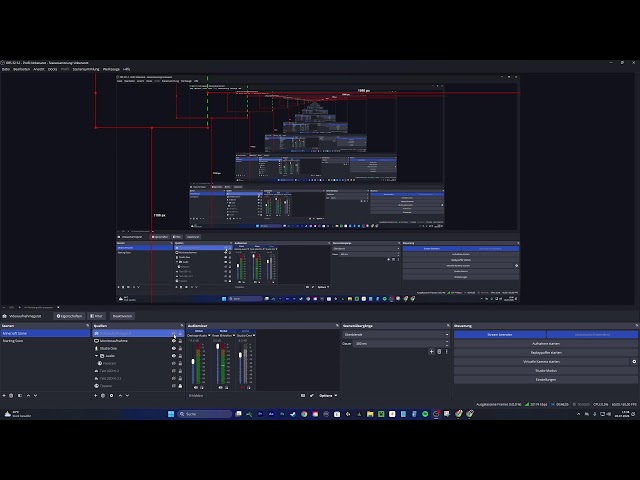Image resolution: width=640 pixels, height=480 pixels.
Task: Open source properties gear icon below Quellen
Action: pos(111,396)
